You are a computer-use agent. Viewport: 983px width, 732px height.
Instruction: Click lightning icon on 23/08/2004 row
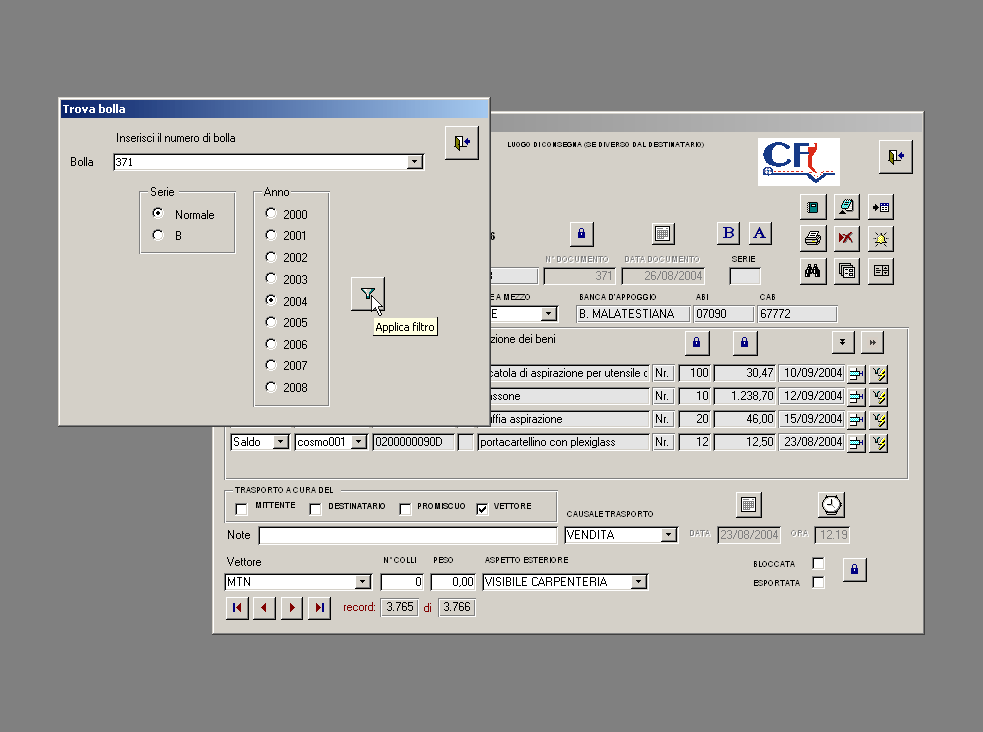point(879,443)
